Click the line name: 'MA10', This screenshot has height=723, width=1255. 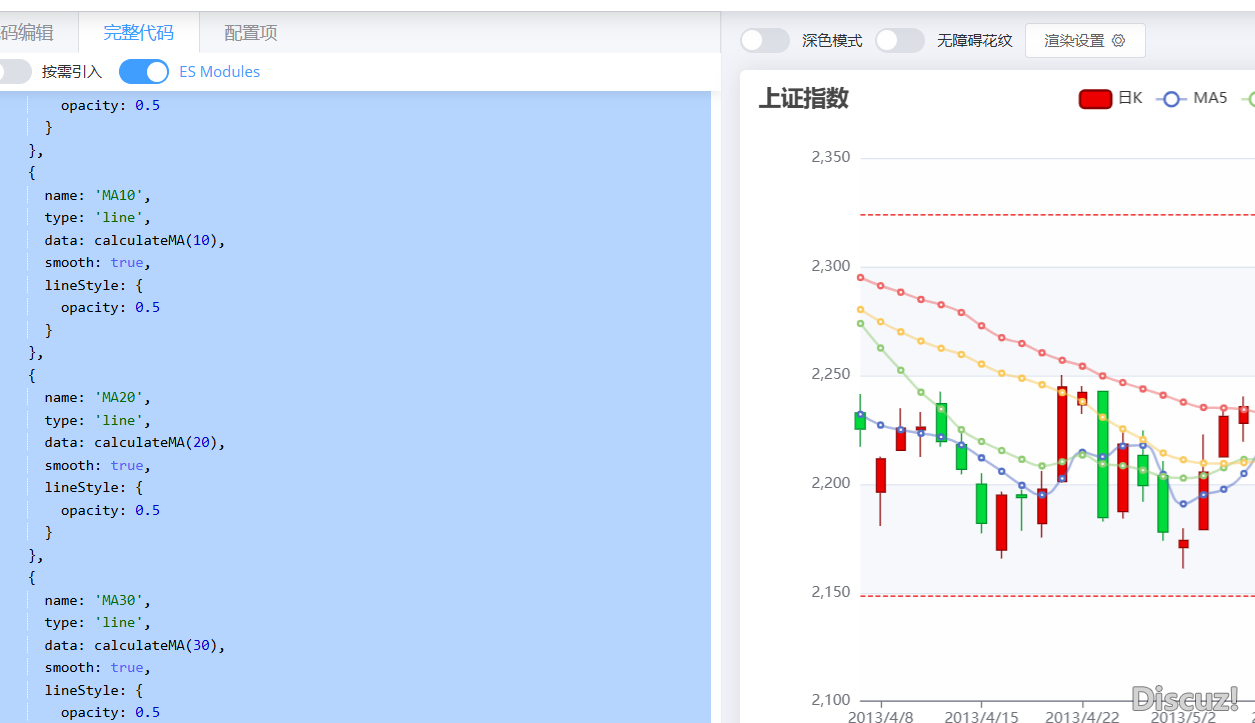[97, 195]
